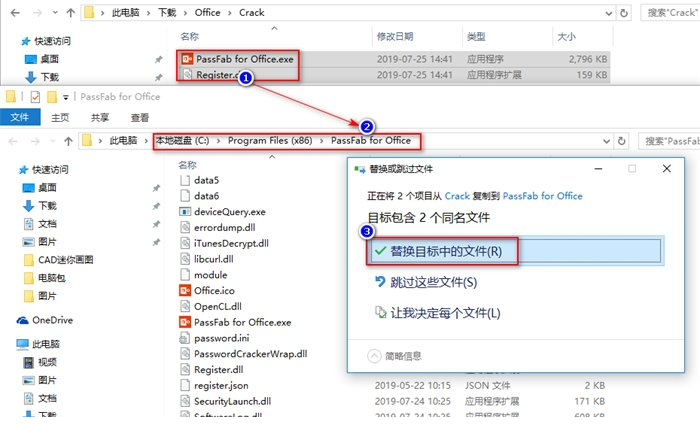Click Office in the Crack window breadcrumb
Image resolution: width=700 pixels, height=433 pixels.
207,12
